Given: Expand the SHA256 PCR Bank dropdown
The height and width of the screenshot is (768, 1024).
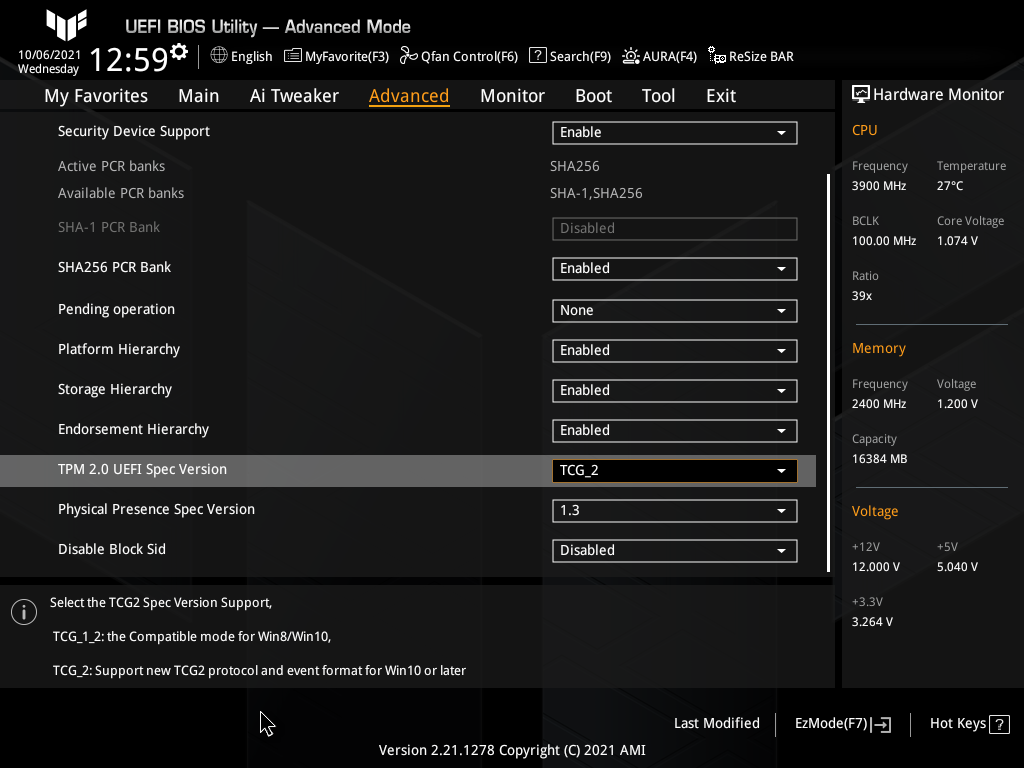Looking at the screenshot, I should (x=674, y=268).
